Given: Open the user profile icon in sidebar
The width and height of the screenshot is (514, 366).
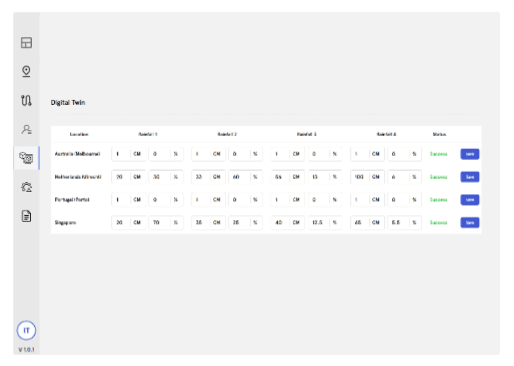Looking at the screenshot, I should 26,129.
